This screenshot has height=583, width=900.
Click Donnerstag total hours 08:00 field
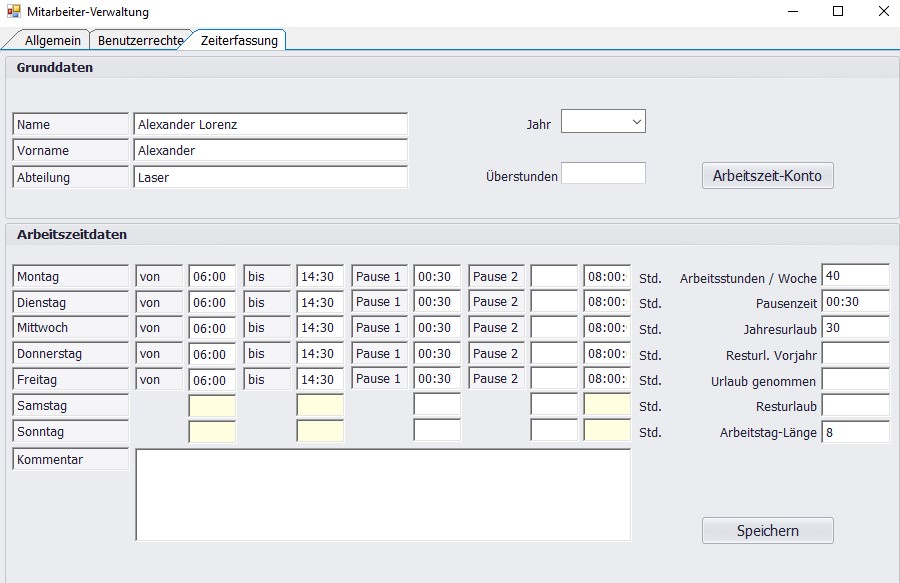[x=607, y=353]
